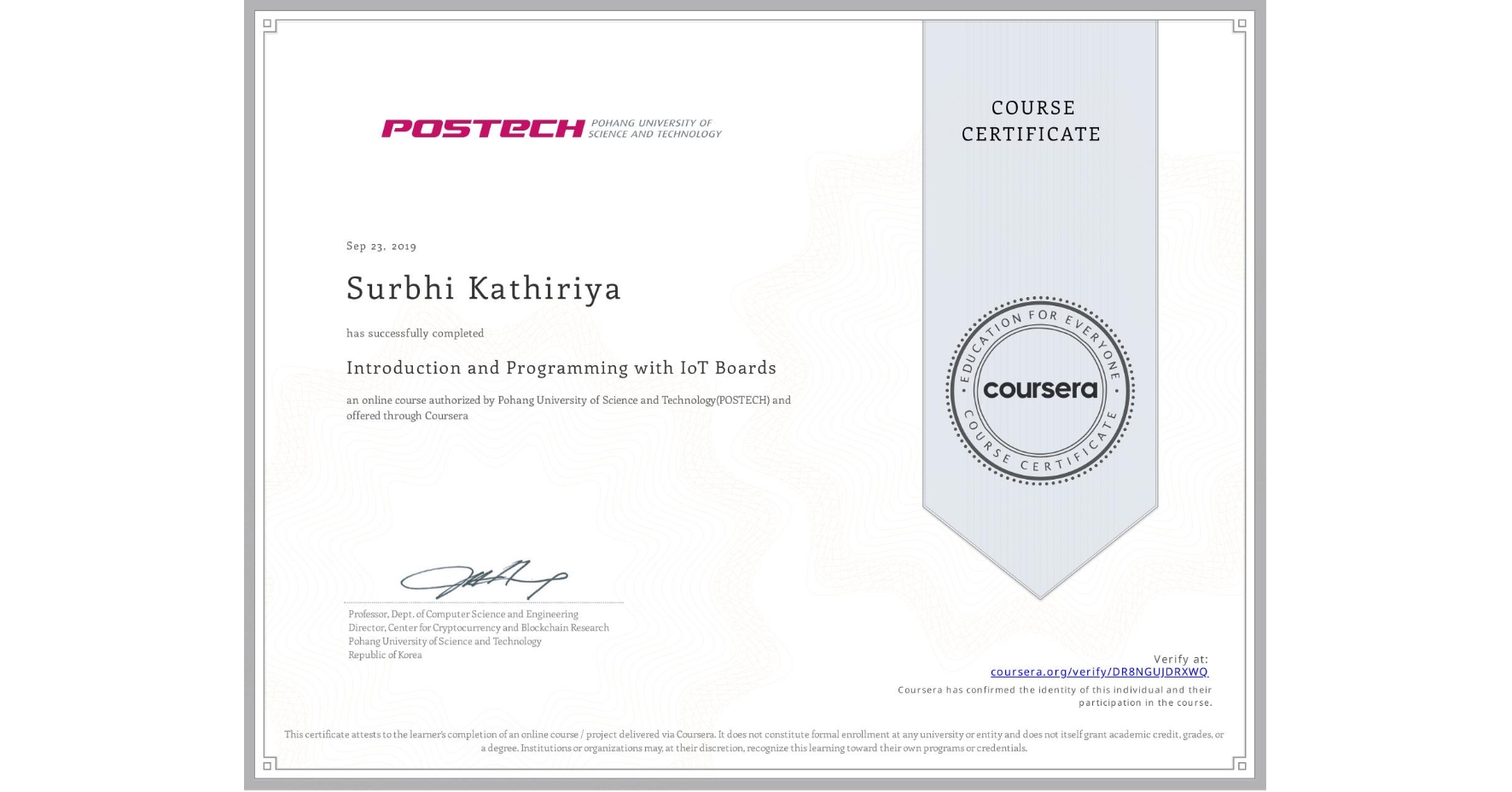
Task: Select the has successfully completed text
Action: tap(414, 333)
